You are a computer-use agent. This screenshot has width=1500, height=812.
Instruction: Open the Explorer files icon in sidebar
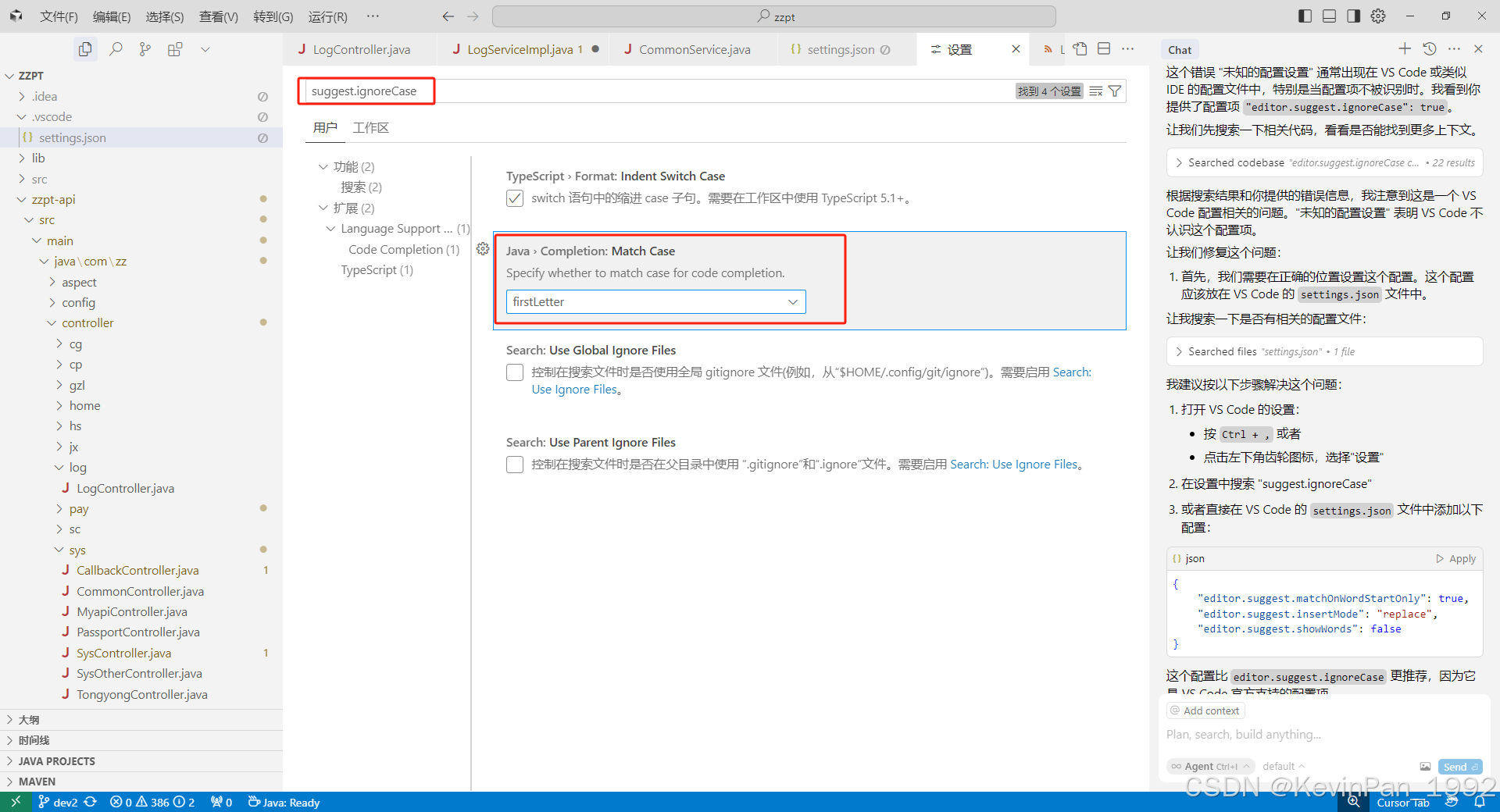pyautogui.click(x=85, y=49)
